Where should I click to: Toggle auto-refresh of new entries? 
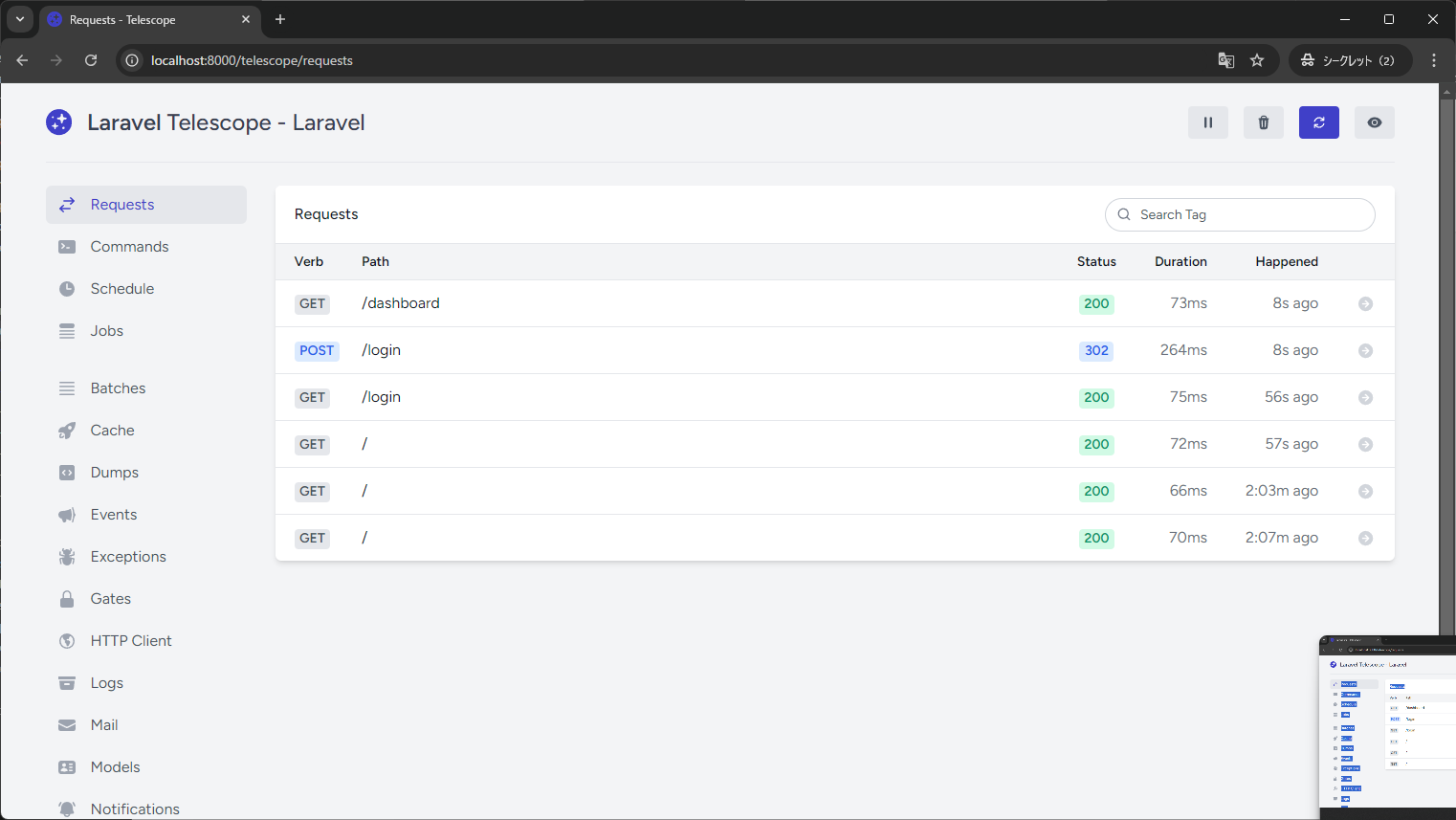pyautogui.click(x=1319, y=122)
